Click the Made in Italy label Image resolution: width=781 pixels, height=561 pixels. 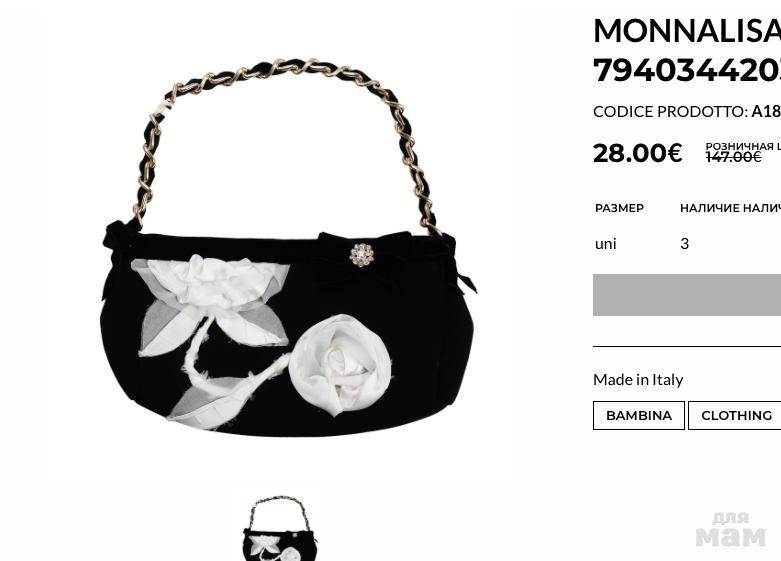pos(638,380)
